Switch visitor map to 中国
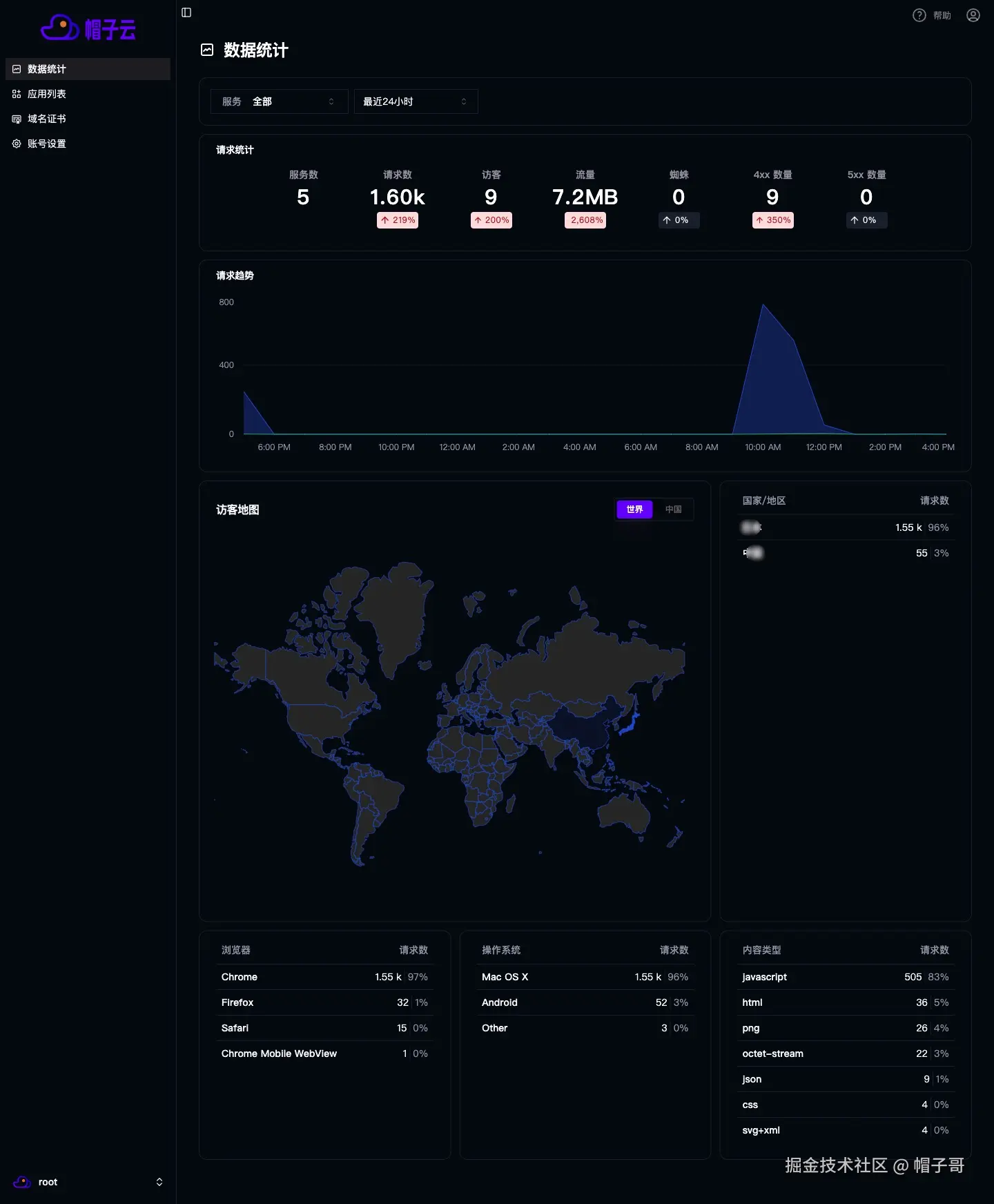The image size is (994, 1204). click(x=673, y=509)
